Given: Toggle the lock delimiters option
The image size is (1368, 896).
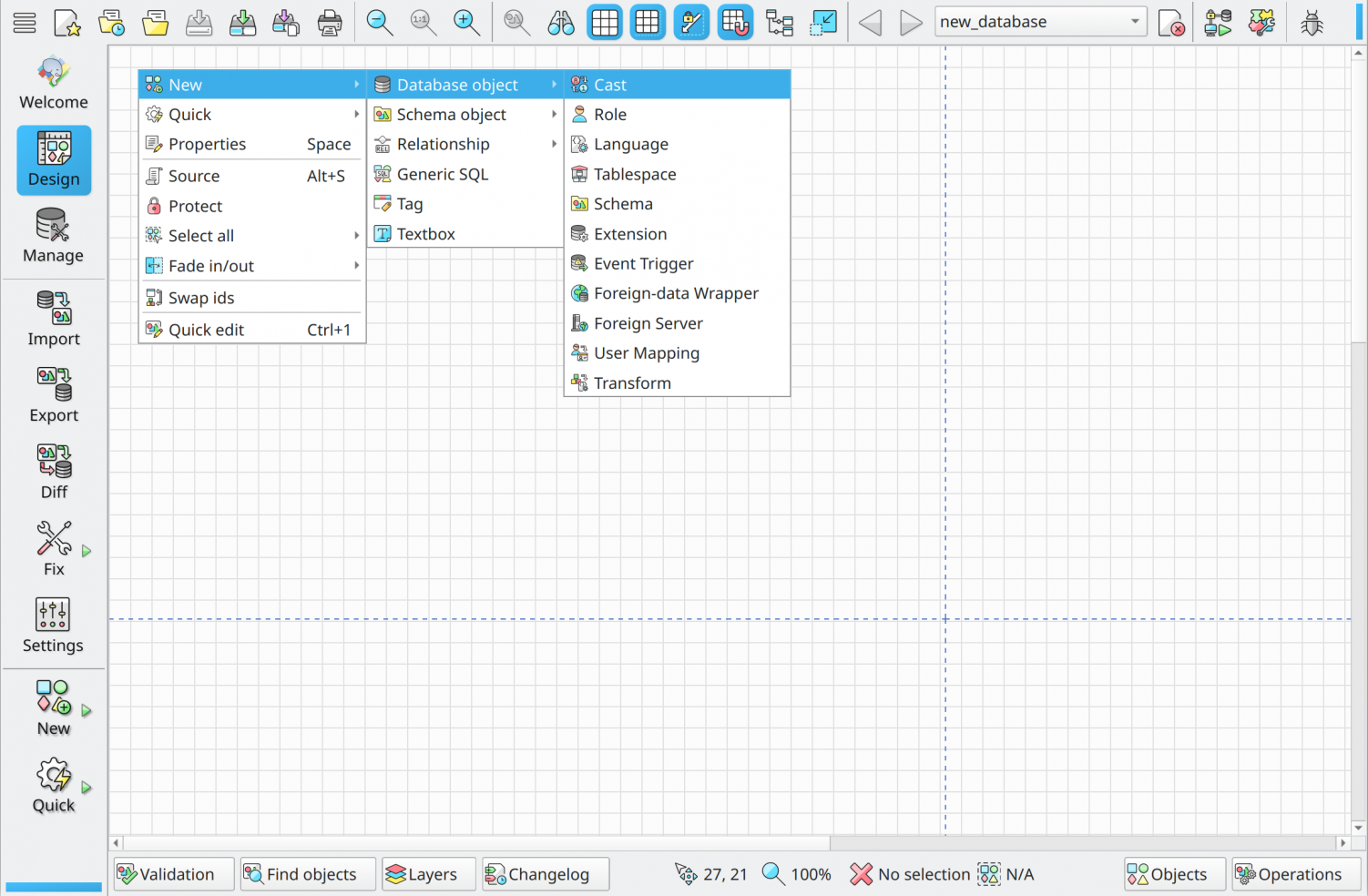Looking at the screenshot, I should (692, 22).
